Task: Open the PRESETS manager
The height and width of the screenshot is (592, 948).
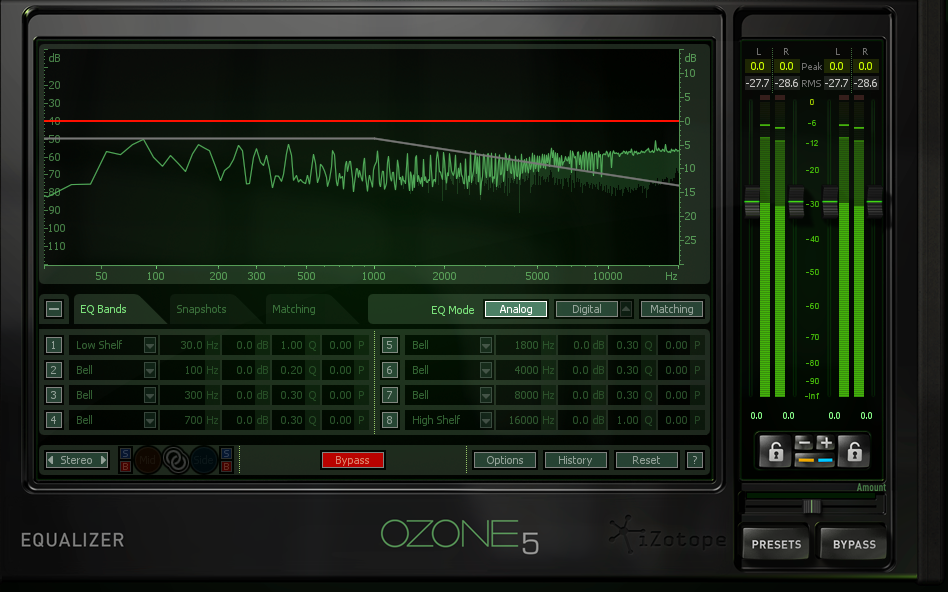Action: pyautogui.click(x=776, y=544)
